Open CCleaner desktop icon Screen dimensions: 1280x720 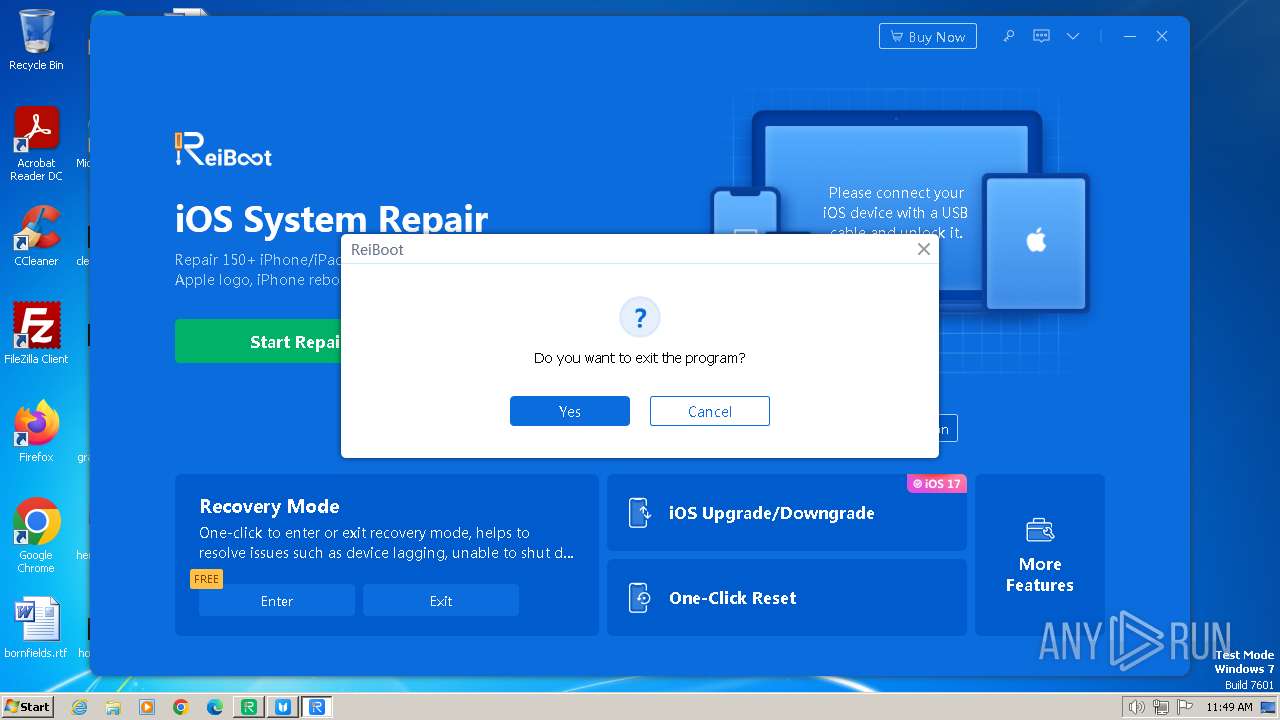(x=36, y=237)
